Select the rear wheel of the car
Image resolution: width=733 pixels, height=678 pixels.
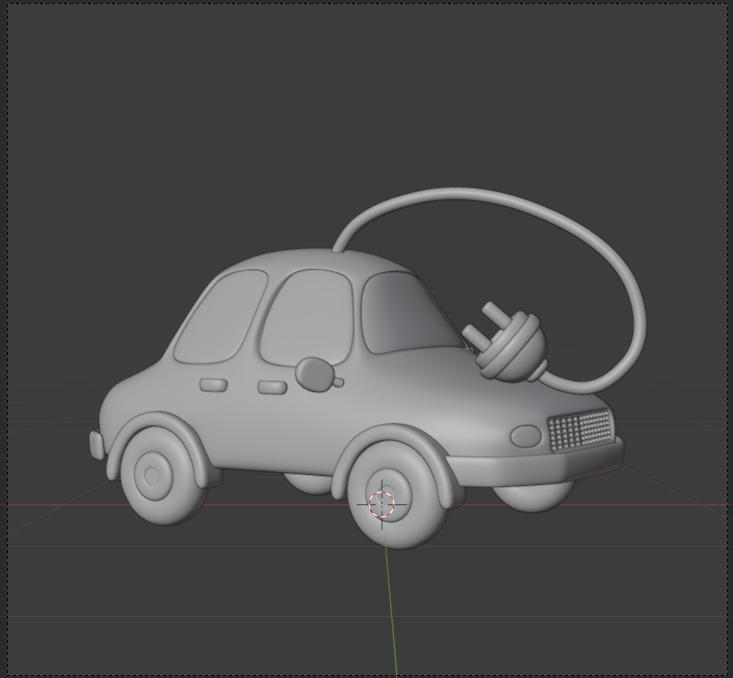162,477
